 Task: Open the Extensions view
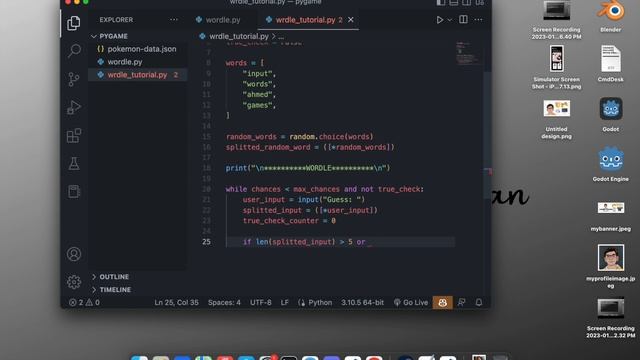[x=74, y=136]
